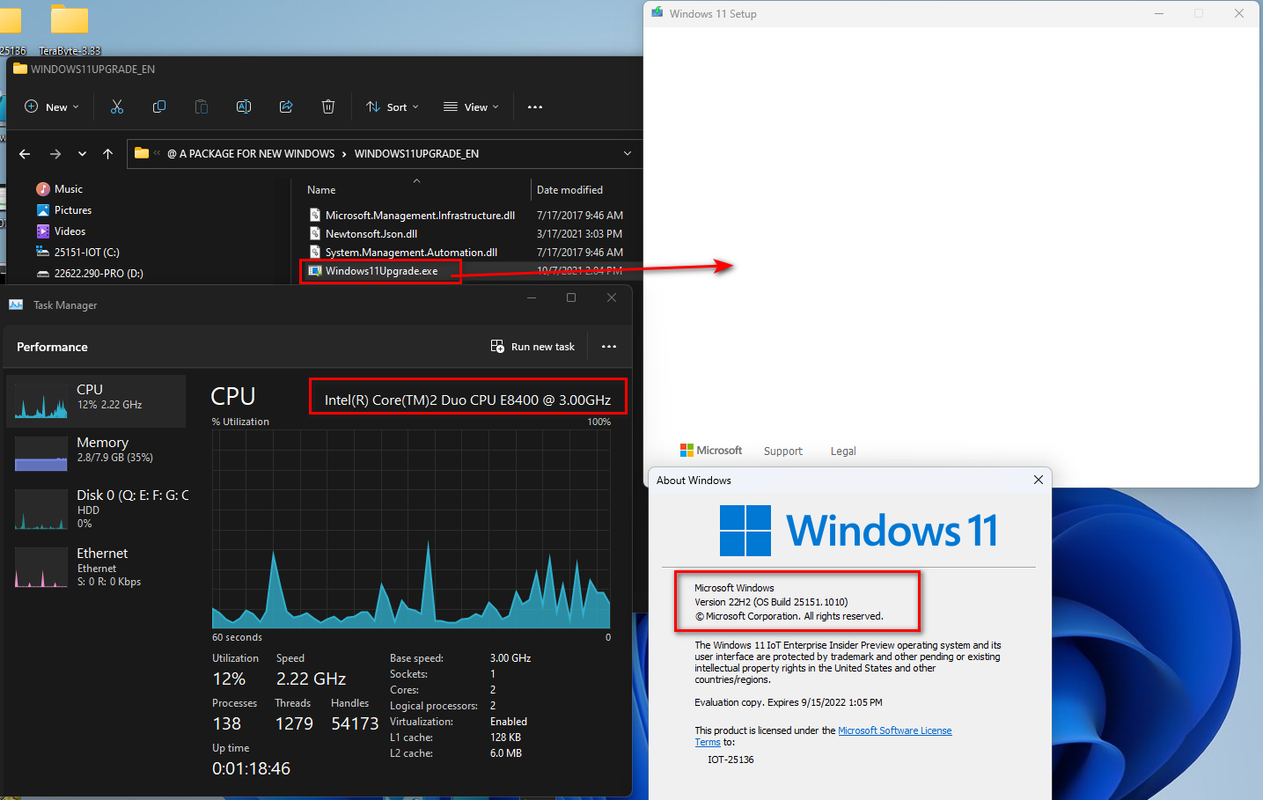Open the New dropdown in File Explorer
The image size is (1263, 800).
[x=51, y=107]
